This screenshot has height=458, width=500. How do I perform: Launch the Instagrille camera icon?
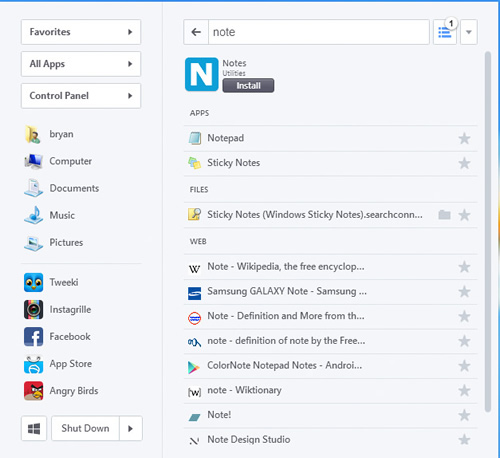pyautogui.click(x=33, y=309)
